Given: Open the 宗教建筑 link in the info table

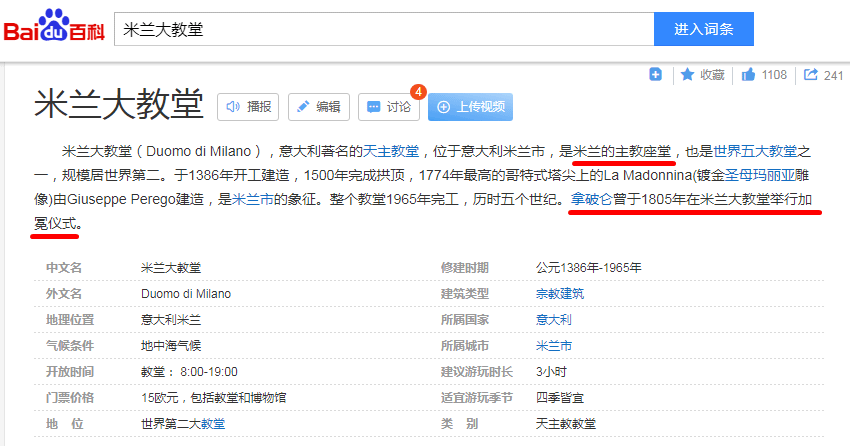Looking at the screenshot, I should coord(560,294).
